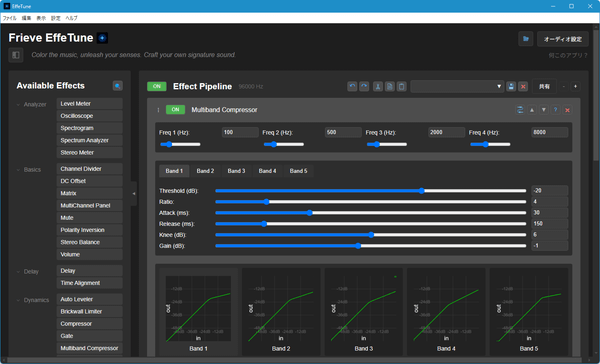Toggle the Effect Pipeline ON switch
Viewport: 600px width, 364px height.
click(x=157, y=87)
